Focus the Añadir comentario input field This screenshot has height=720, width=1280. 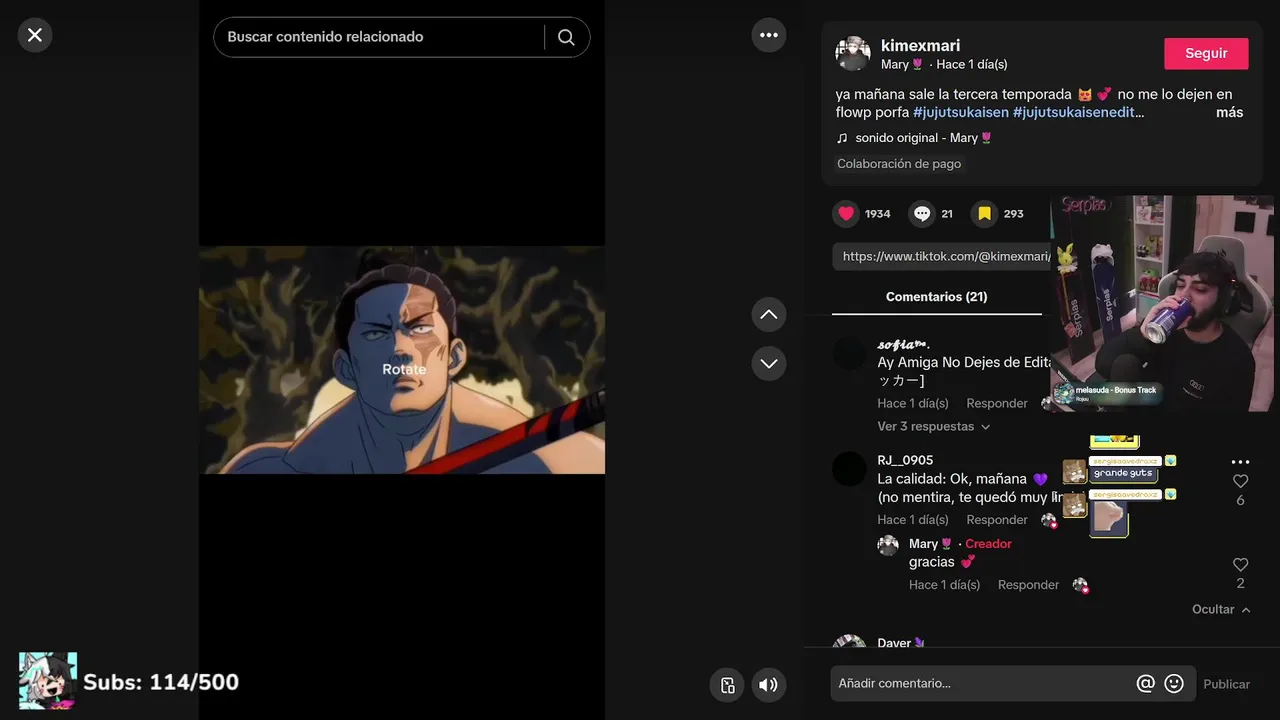(982, 684)
